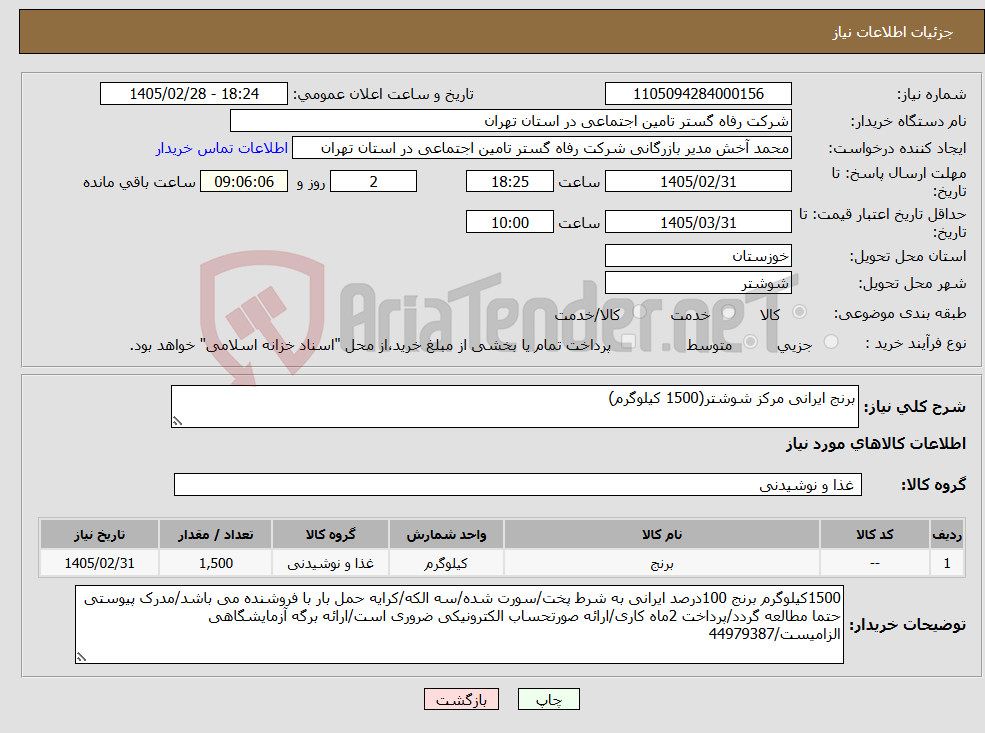Viewport: 985px width, 733px height.
Task: Click buyer organization name field
Action: pos(511,121)
